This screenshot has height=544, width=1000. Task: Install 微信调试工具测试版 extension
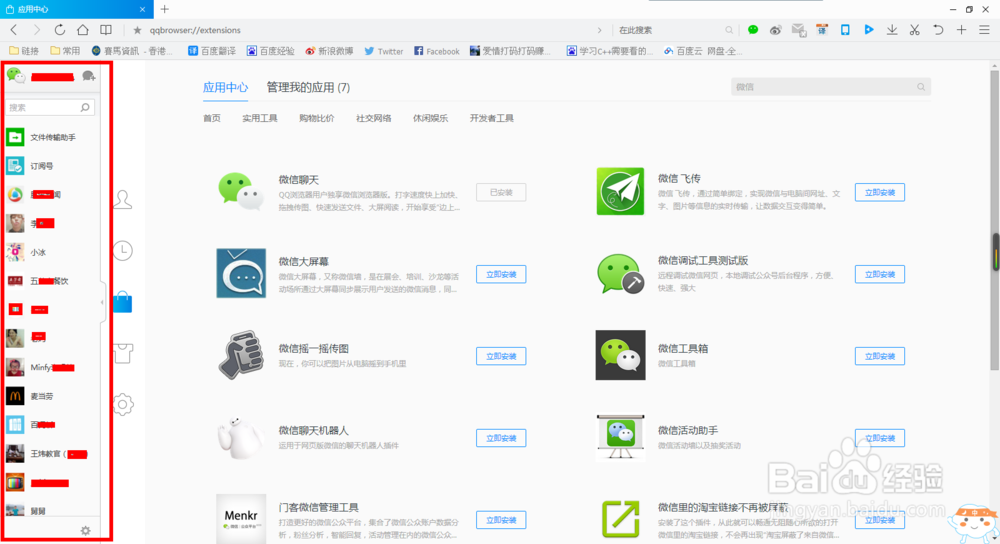pos(879,274)
